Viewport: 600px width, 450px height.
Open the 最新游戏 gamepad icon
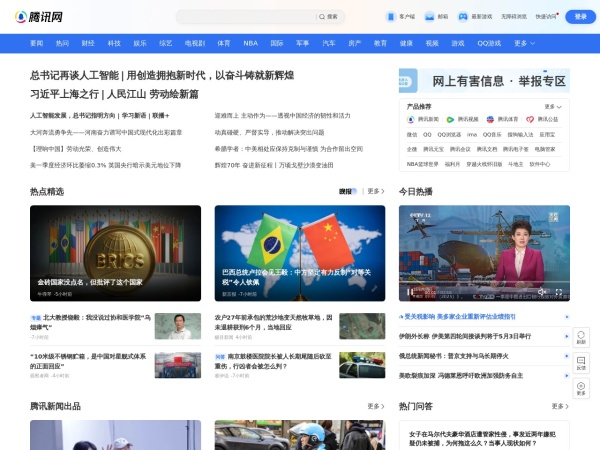(463, 17)
